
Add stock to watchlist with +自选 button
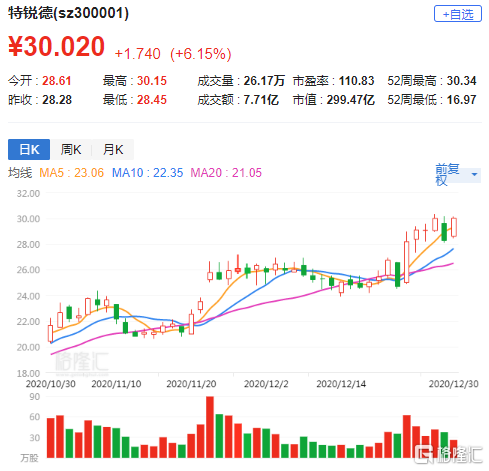pos(457,14)
